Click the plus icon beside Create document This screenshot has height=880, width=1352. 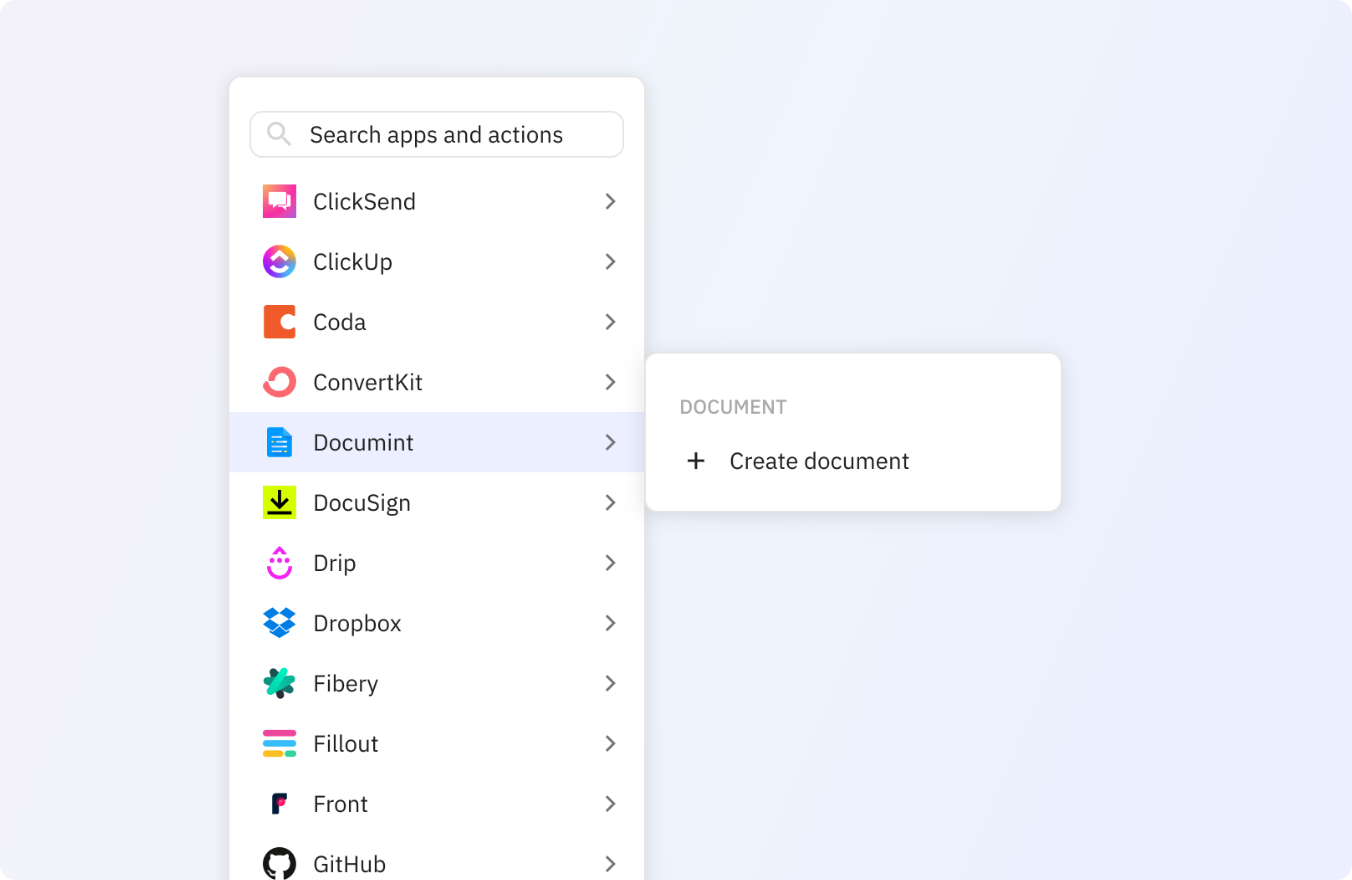(x=696, y=461)
